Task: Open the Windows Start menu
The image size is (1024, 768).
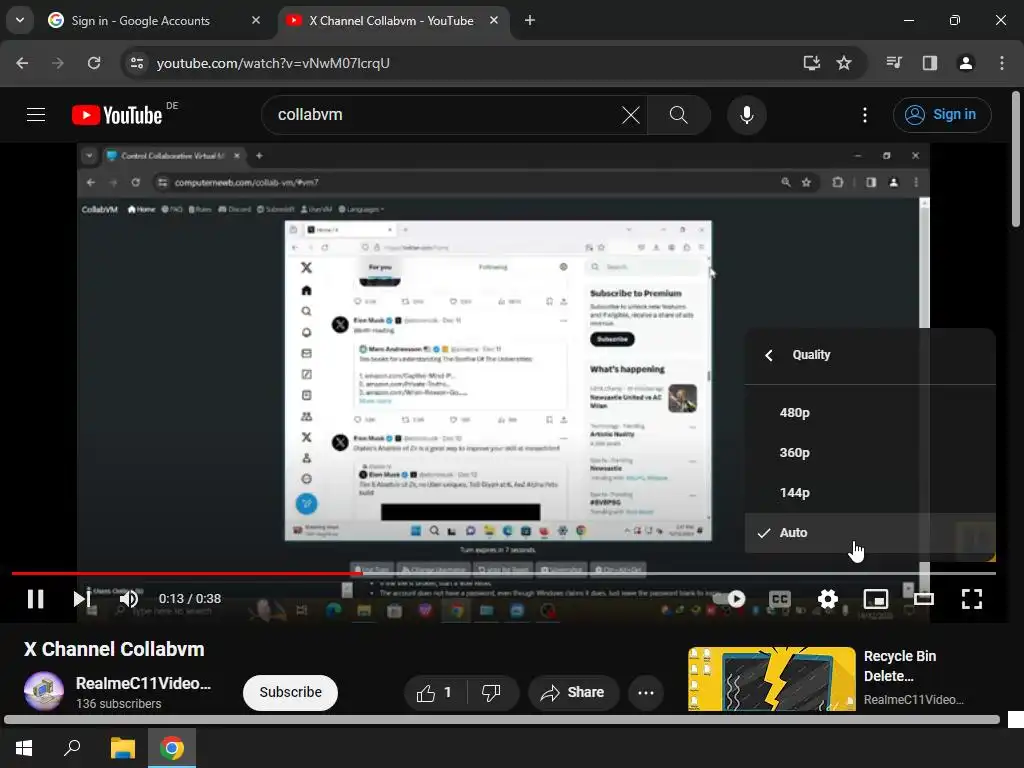Action: click(x=24, y=748)
